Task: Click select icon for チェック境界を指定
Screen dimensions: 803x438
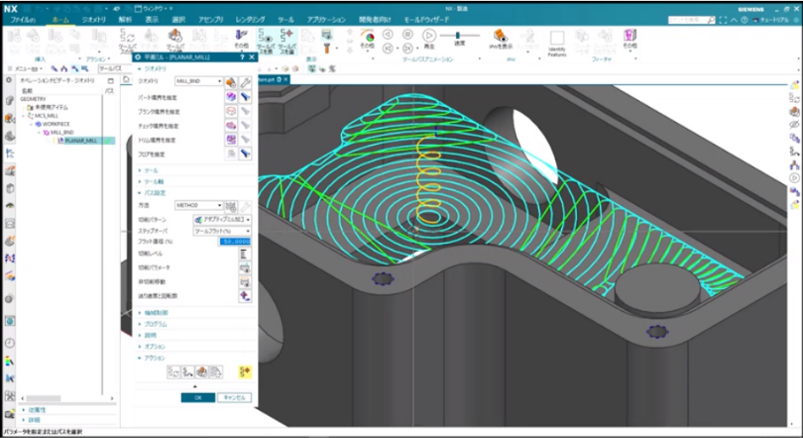Action: pyautogui.click(x=231, y=125)
